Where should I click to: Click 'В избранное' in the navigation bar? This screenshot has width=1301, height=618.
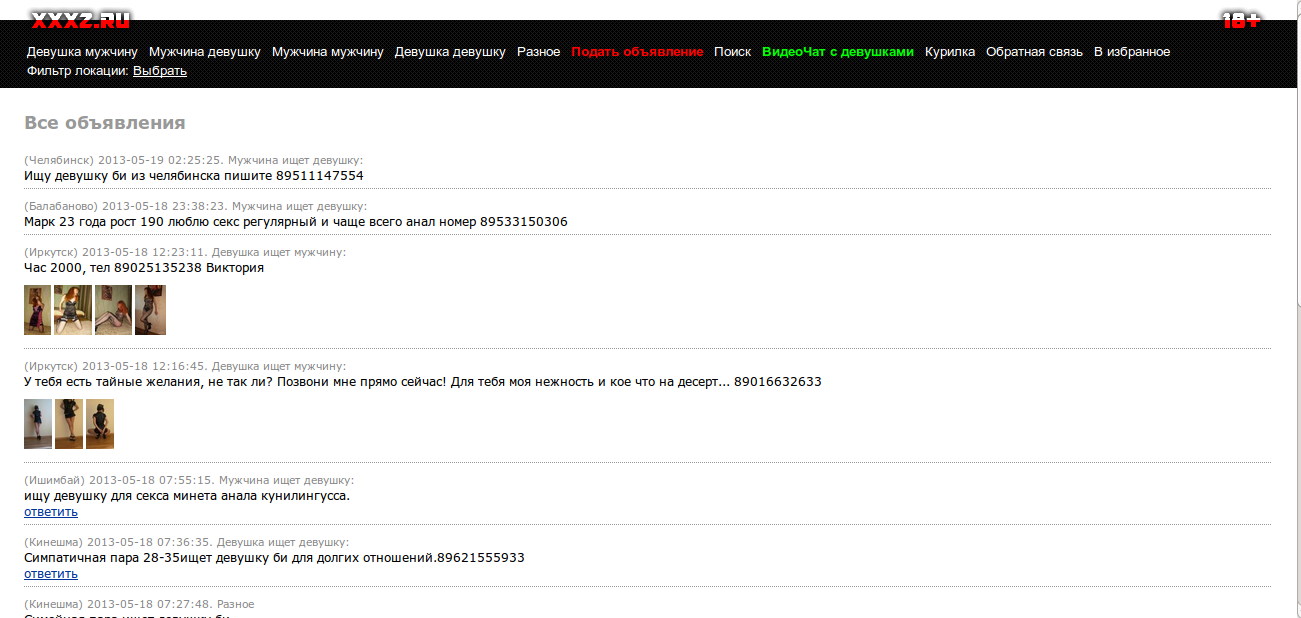(x=1131, y=52)
